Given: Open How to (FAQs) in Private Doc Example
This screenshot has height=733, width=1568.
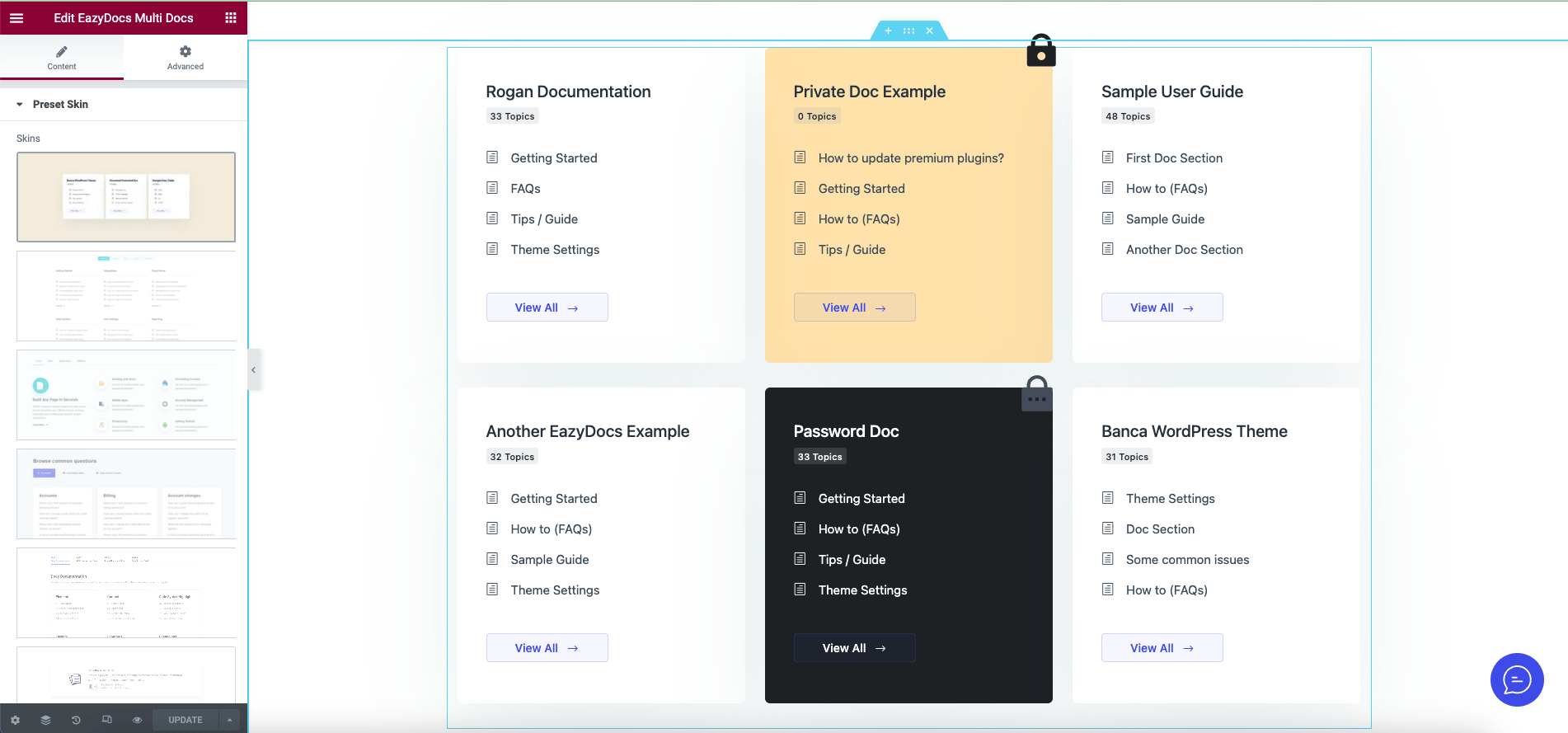Looking at the screenshot, I should point(859,219).
